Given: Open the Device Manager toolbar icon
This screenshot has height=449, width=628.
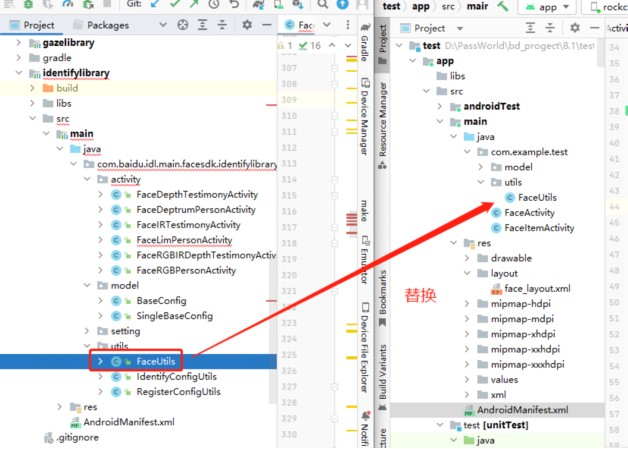Looking at the screenshot, I should pos(278,4).
